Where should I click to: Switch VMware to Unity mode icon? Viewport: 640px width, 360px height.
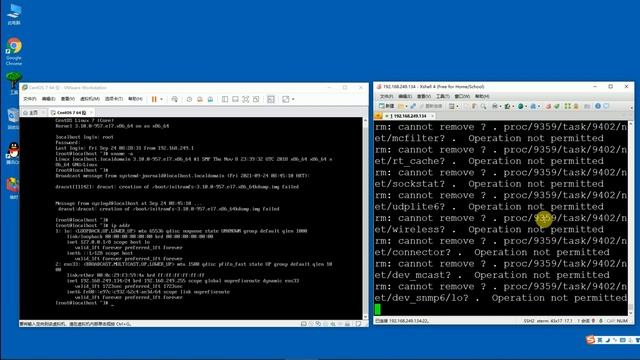256,99
